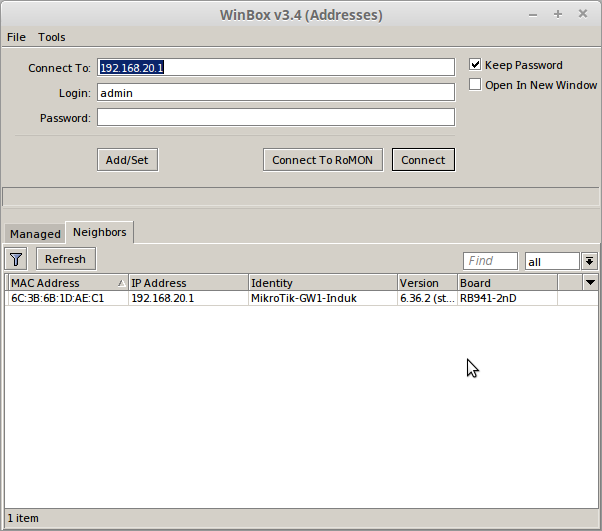602x531 pixels.
Task: Select the 'all' filter combo box
Action: click(552, 261)
